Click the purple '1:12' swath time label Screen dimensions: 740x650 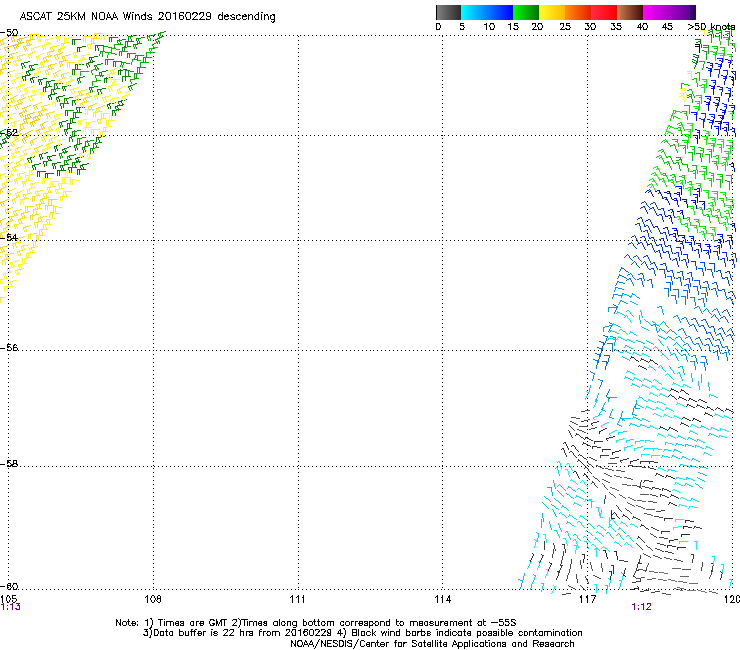[x=642, y=607]
